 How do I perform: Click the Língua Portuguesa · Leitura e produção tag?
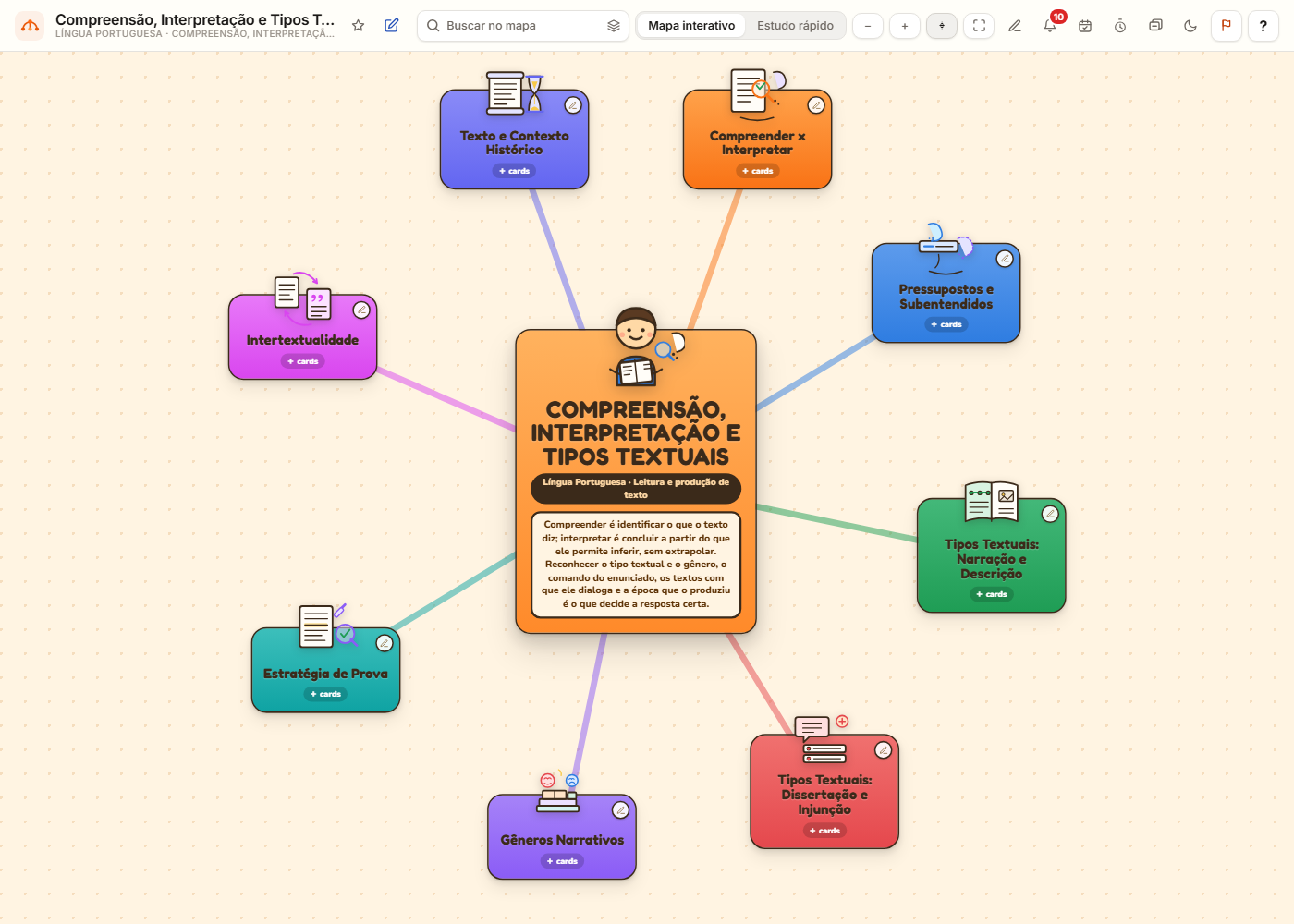[x=636, y=488]
